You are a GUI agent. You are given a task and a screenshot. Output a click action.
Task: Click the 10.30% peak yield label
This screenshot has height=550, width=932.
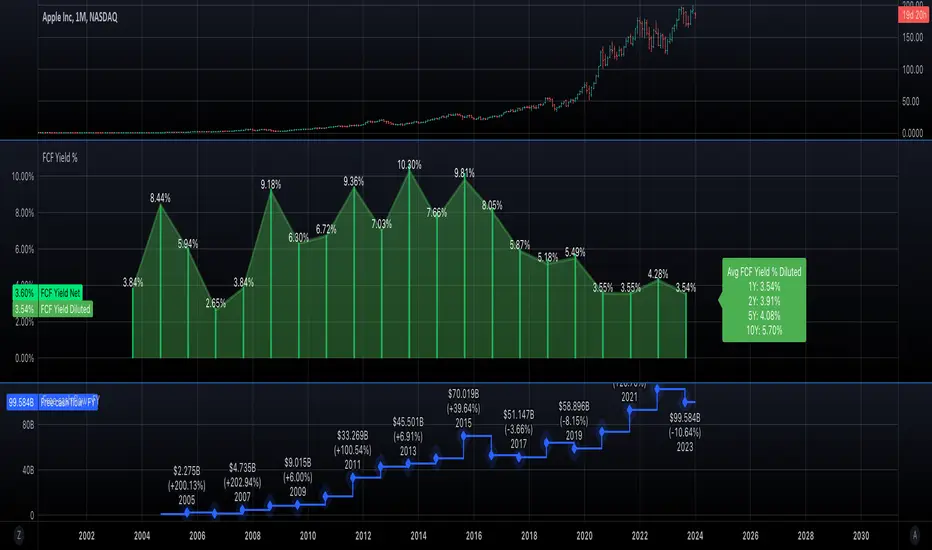point(409,164)
